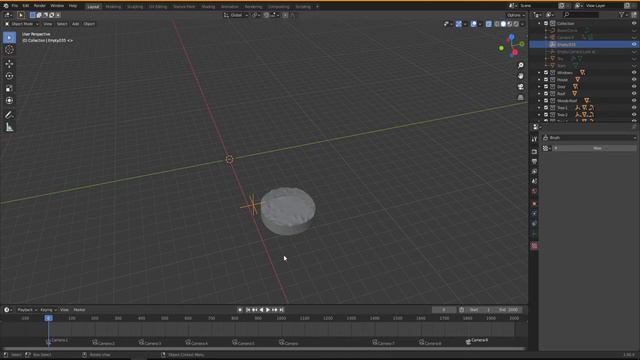640x360 pixels.
Task: Toggle visibility of House collection
Action: pos(634,80)
